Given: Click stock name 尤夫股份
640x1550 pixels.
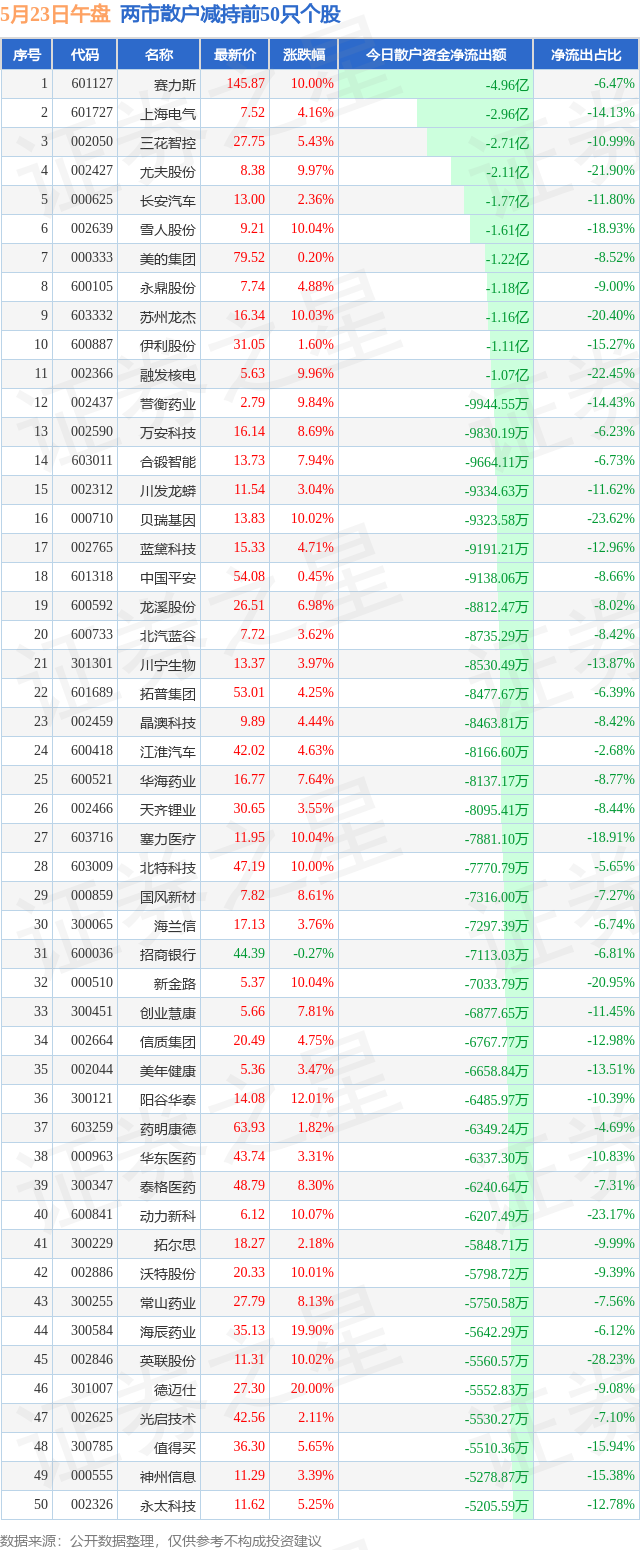Looking at the screenshot, I should [x=169, y=171].
